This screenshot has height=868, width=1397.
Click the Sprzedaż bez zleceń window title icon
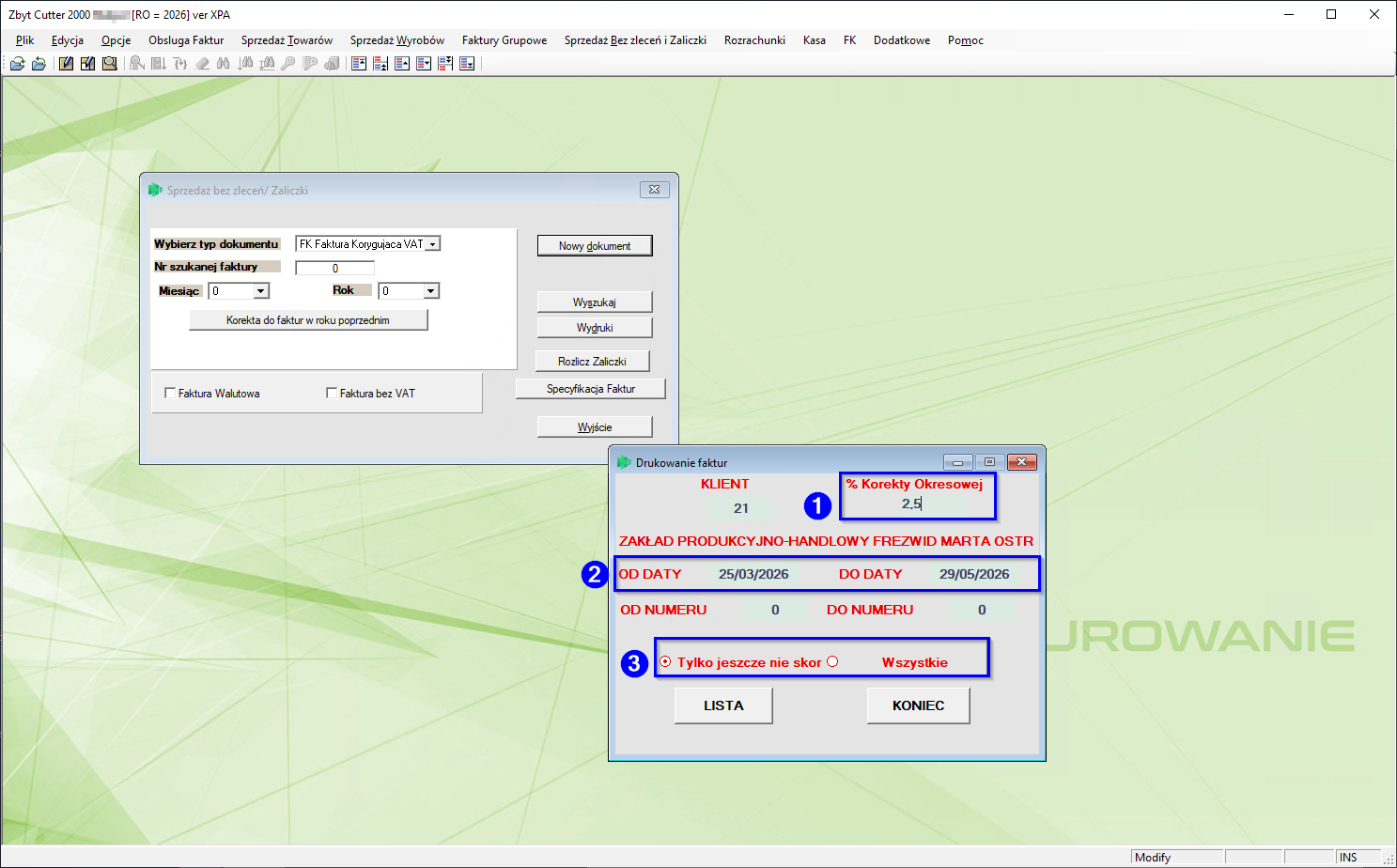click(155, 190)
